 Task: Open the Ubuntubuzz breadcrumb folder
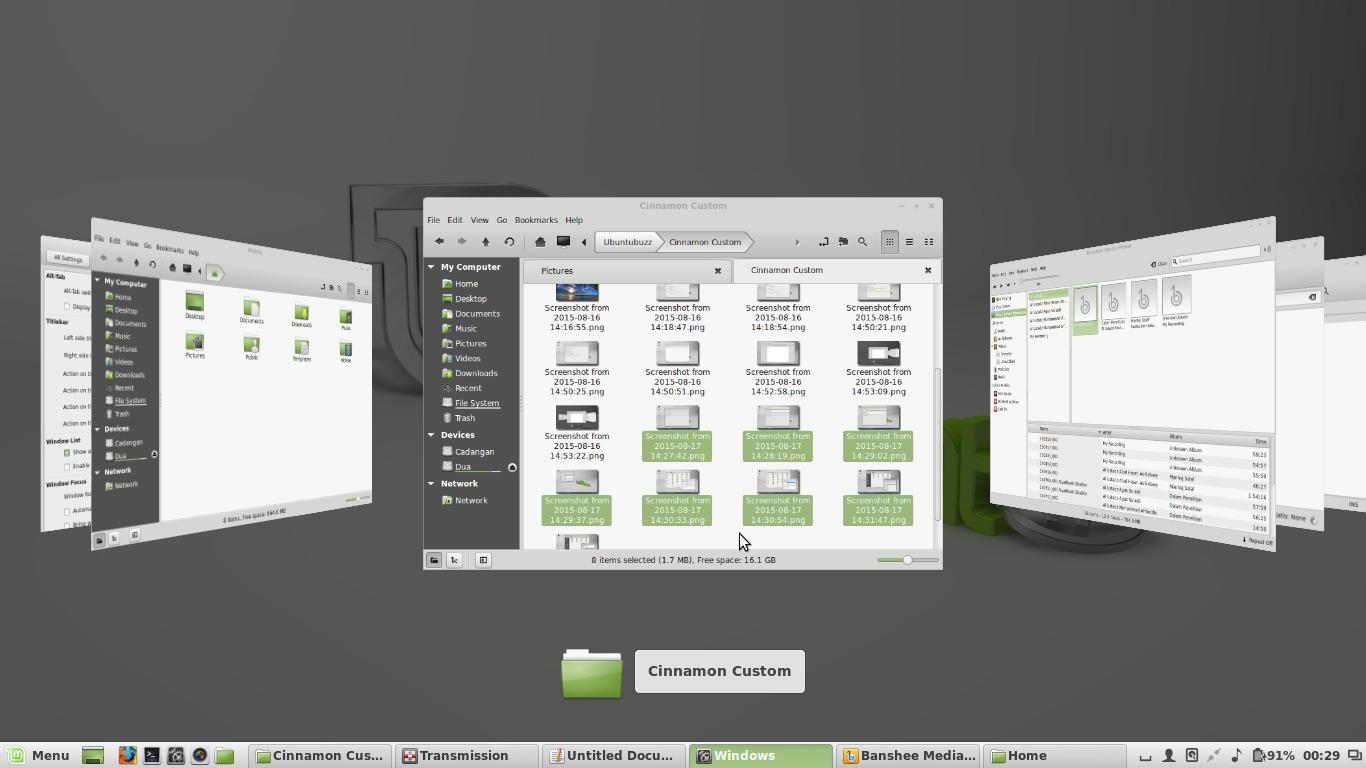click(626, 241)
